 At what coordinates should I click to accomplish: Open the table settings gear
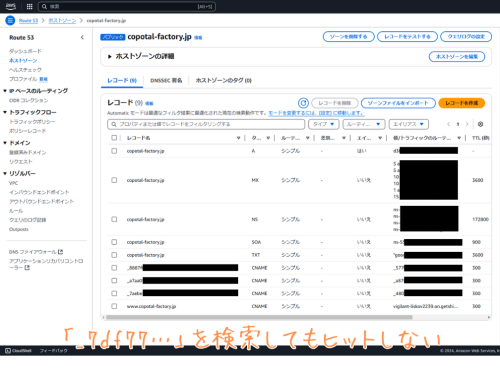pyautogui.click(x=480, y=124)
